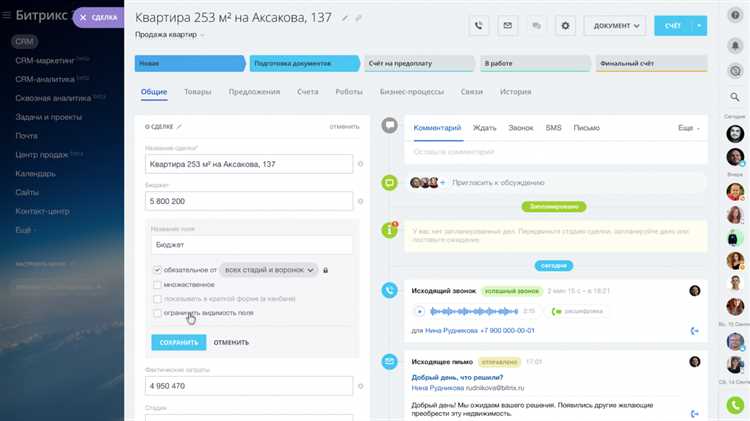Switch to the Товары tab

(198, 91)
